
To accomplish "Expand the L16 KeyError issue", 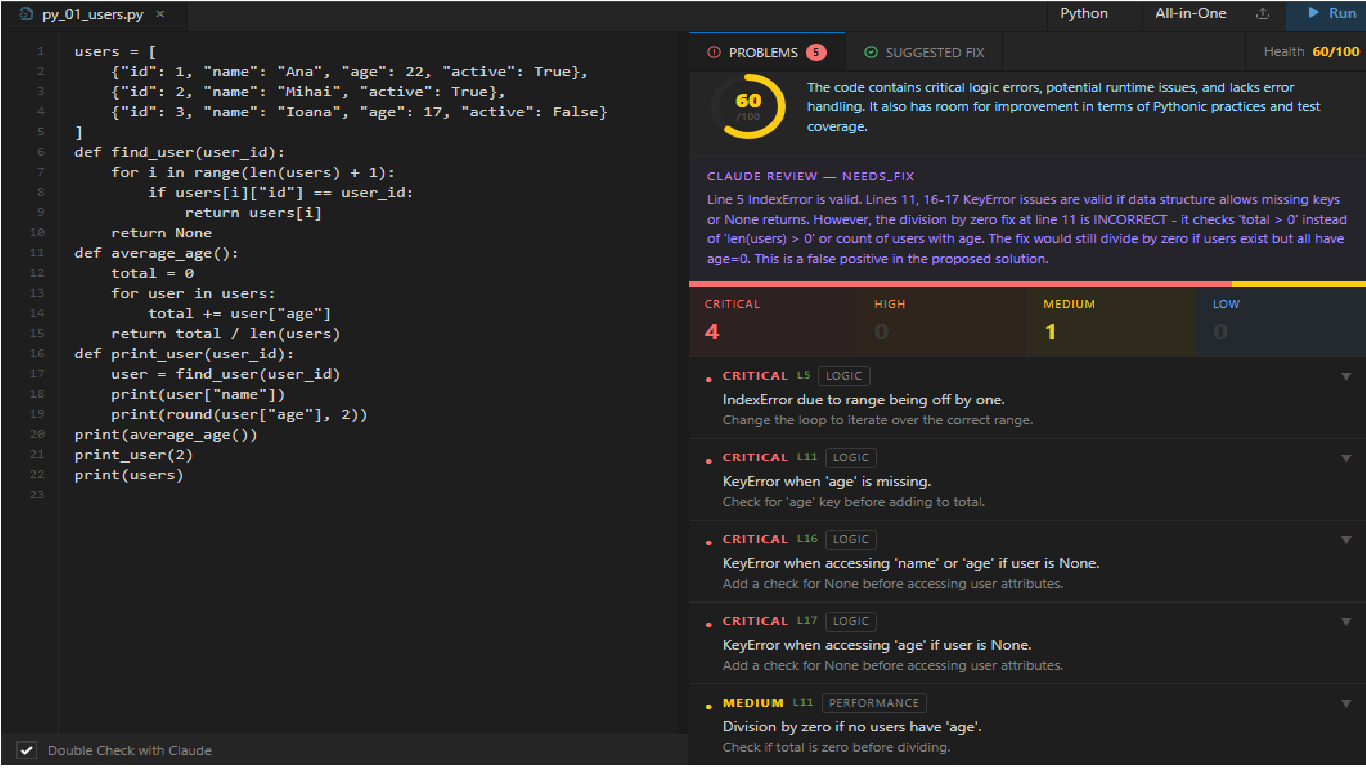I will [x=1346, y=540].
